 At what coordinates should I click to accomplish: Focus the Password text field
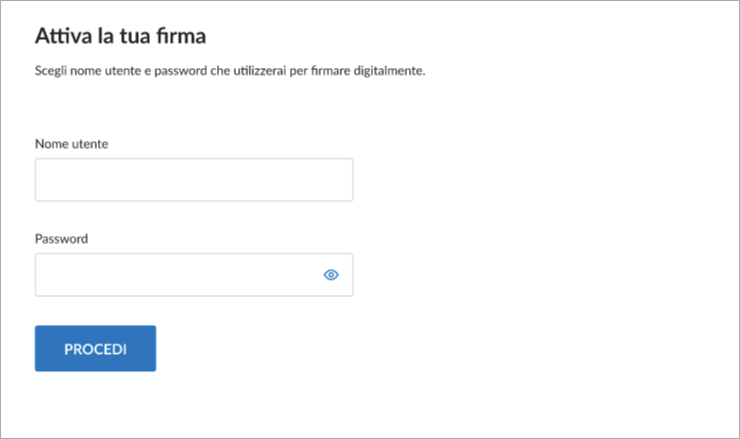click(x=194, y=275)
